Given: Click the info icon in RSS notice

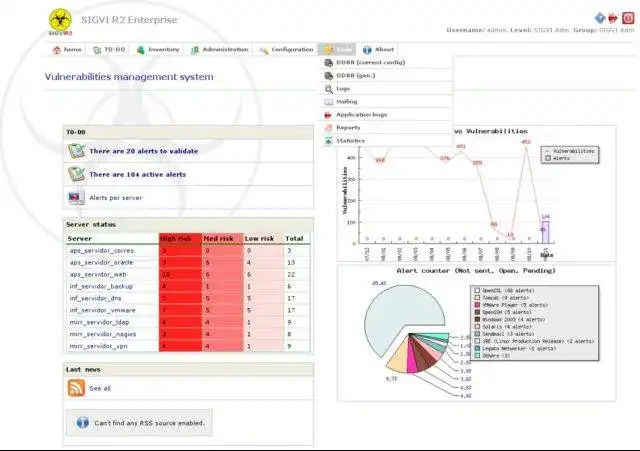Looking at the screenshot, I should click(x=83, y=422).
